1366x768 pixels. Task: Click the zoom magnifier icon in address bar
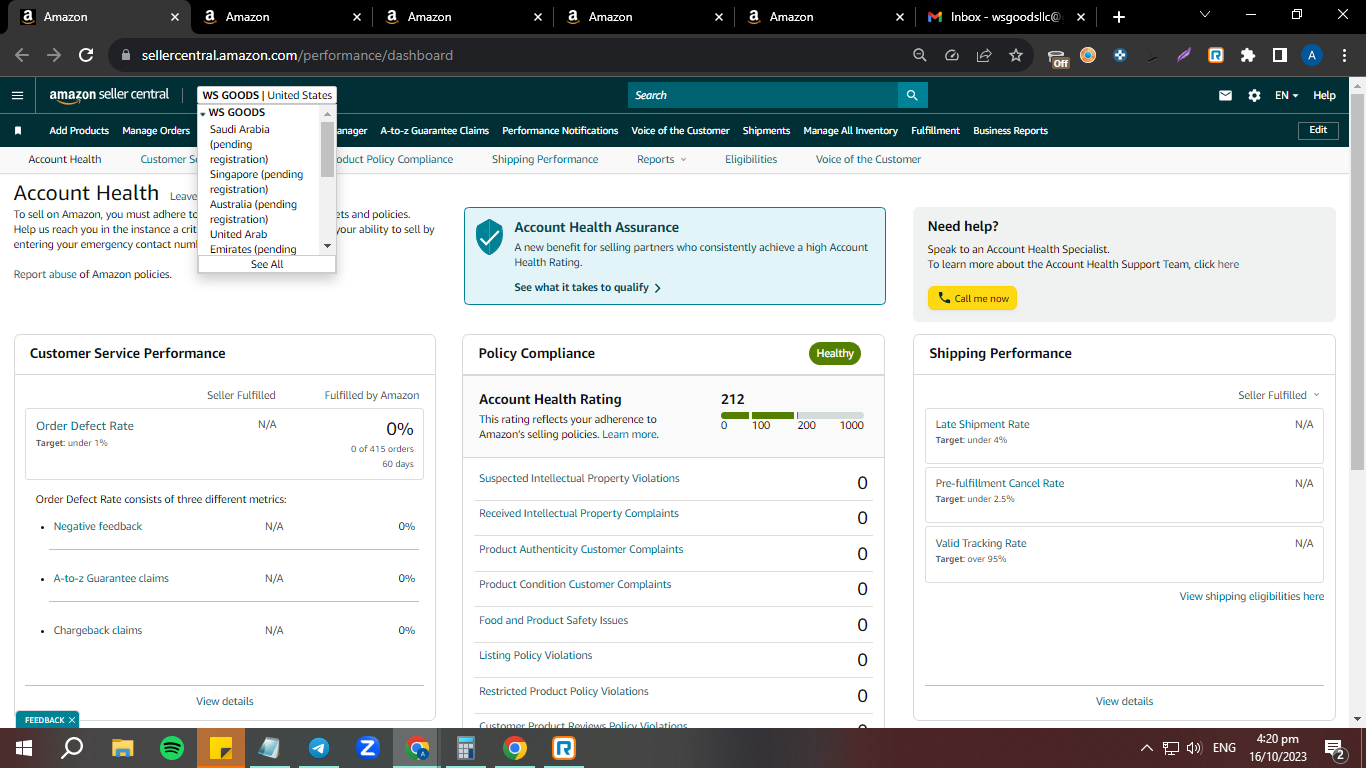(x=920, y=56)
